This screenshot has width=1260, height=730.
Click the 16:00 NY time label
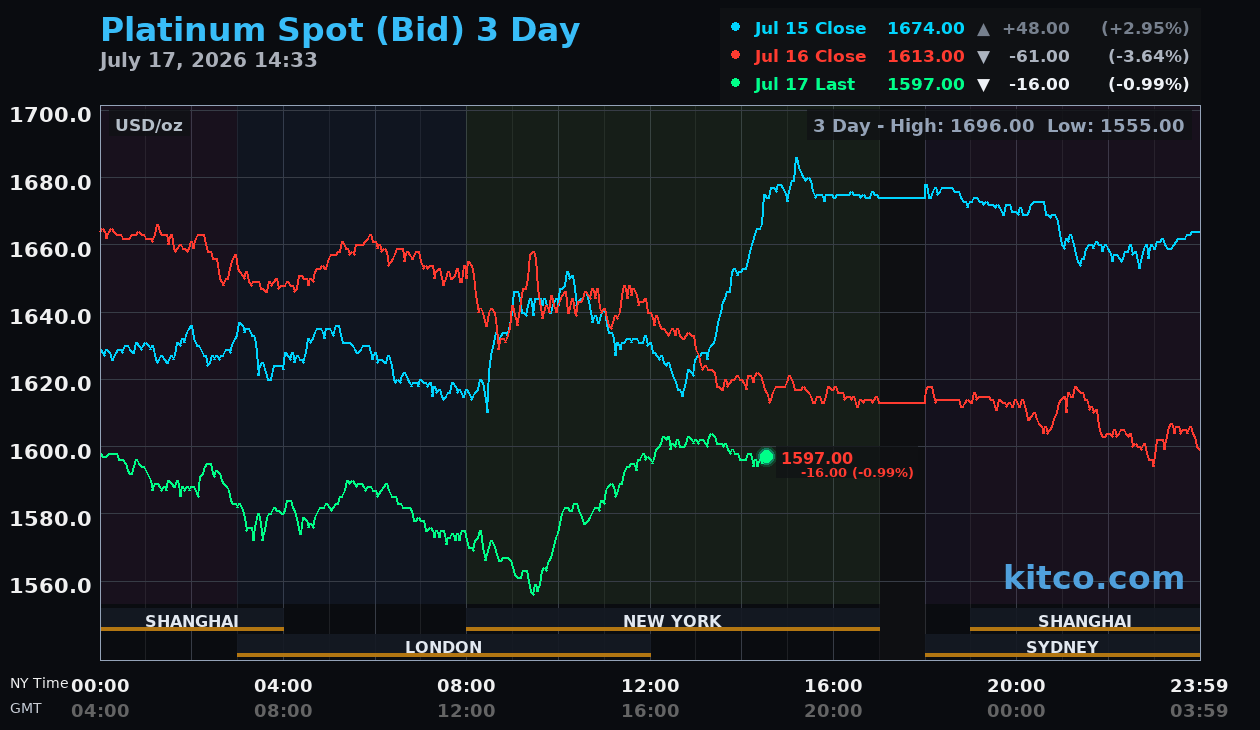[833, 685]
